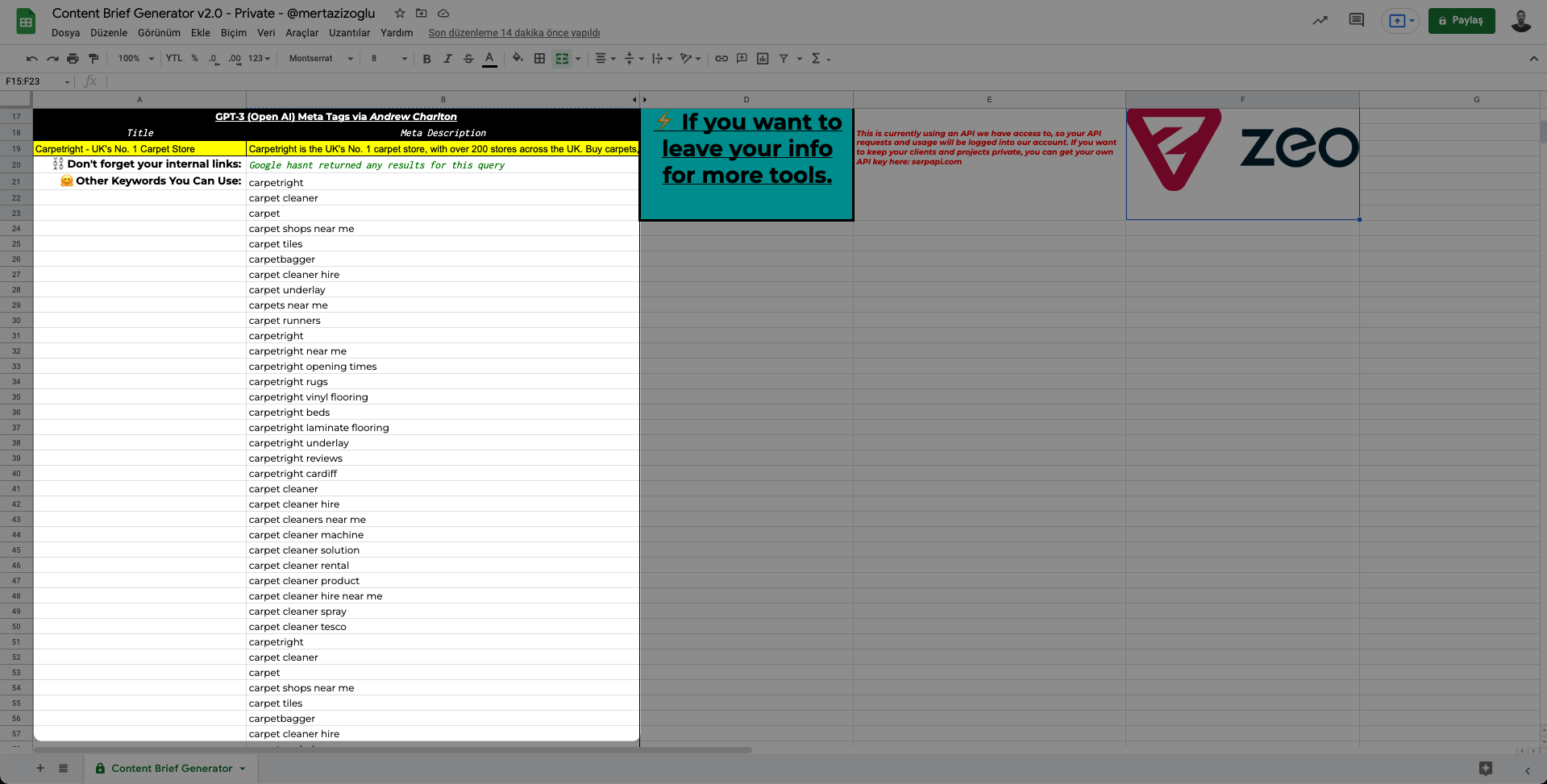Open horizontal align dropdown
Viewport: 1547px width, 784px height.
tap(605, 59)
